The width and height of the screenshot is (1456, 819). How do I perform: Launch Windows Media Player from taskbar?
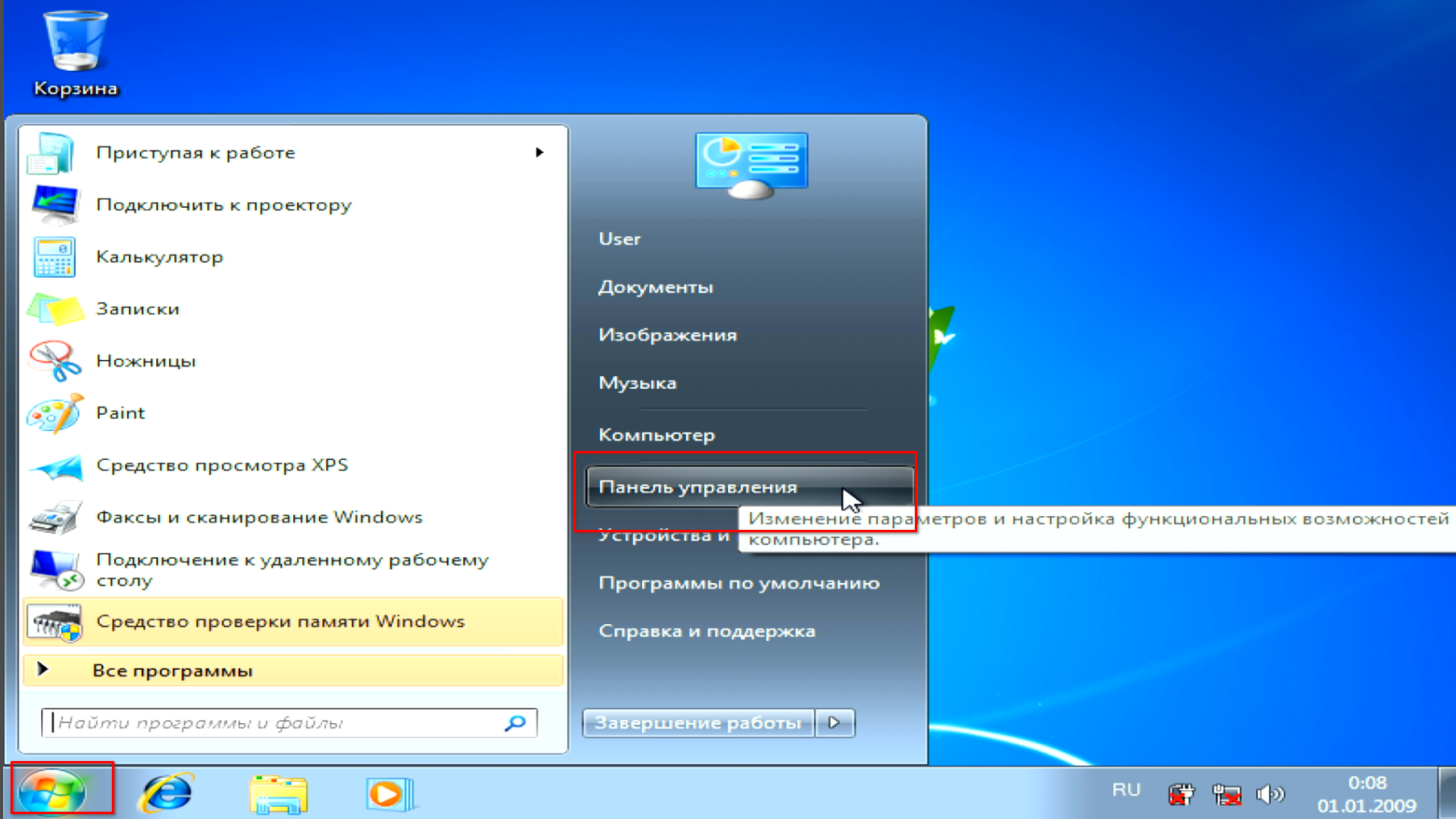pos(390,794)
